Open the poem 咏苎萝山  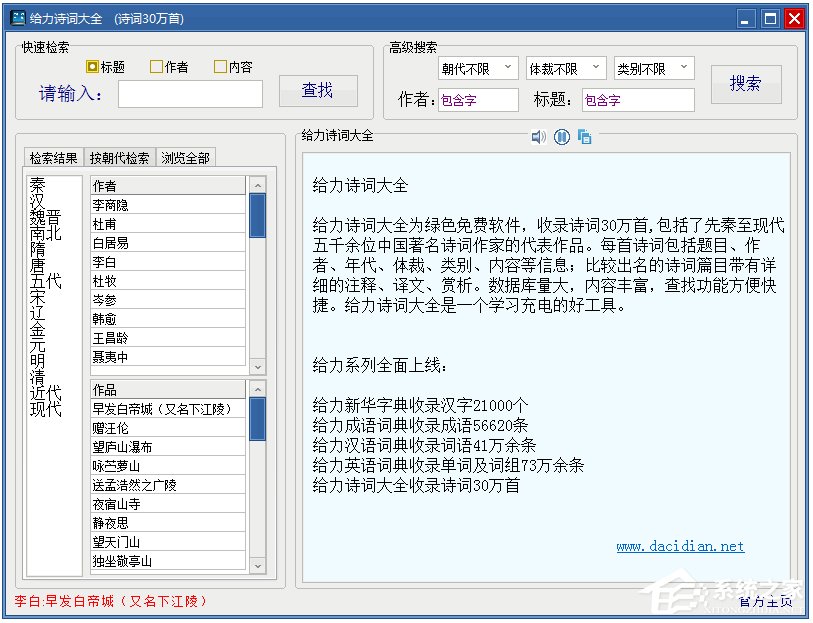(168, 466)
